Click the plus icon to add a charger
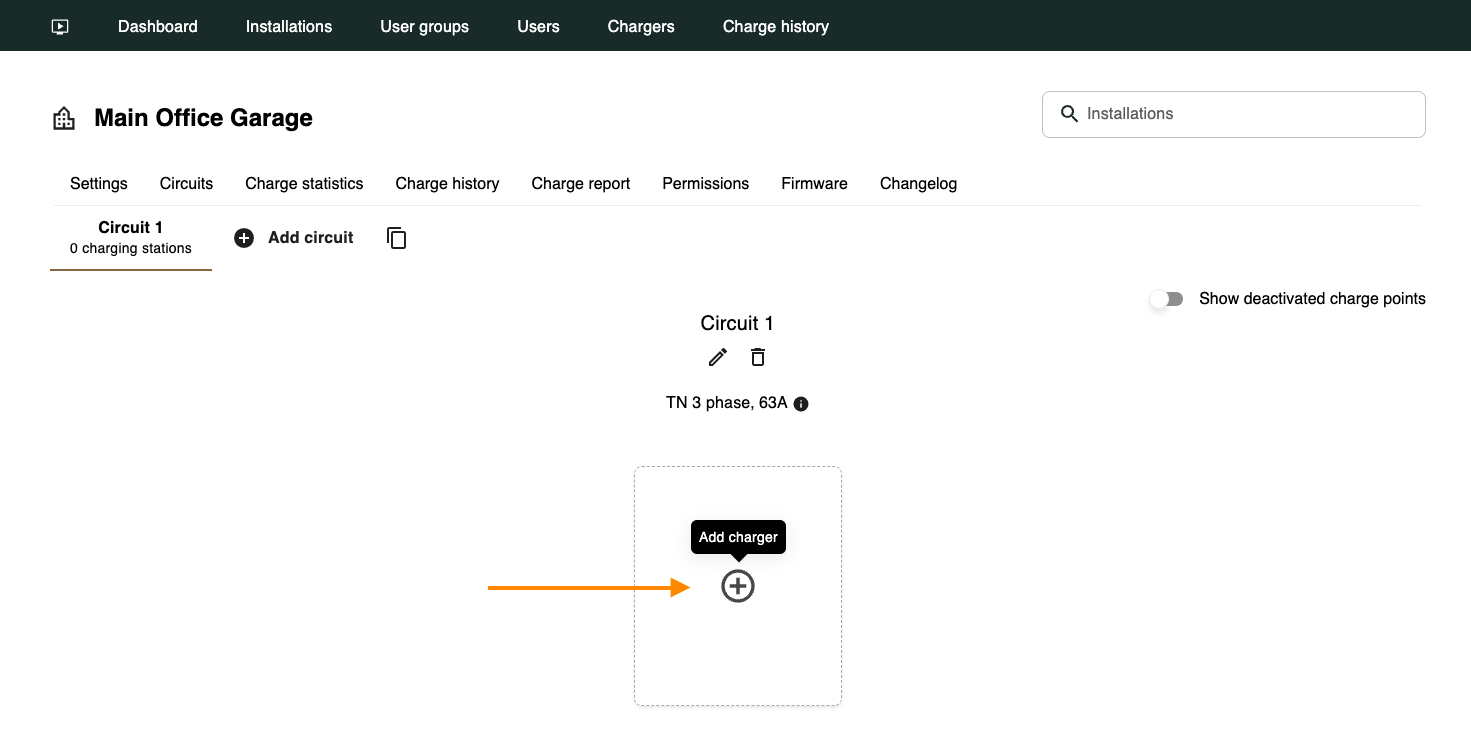This screenshot has width=1471, height=751. 737,586
